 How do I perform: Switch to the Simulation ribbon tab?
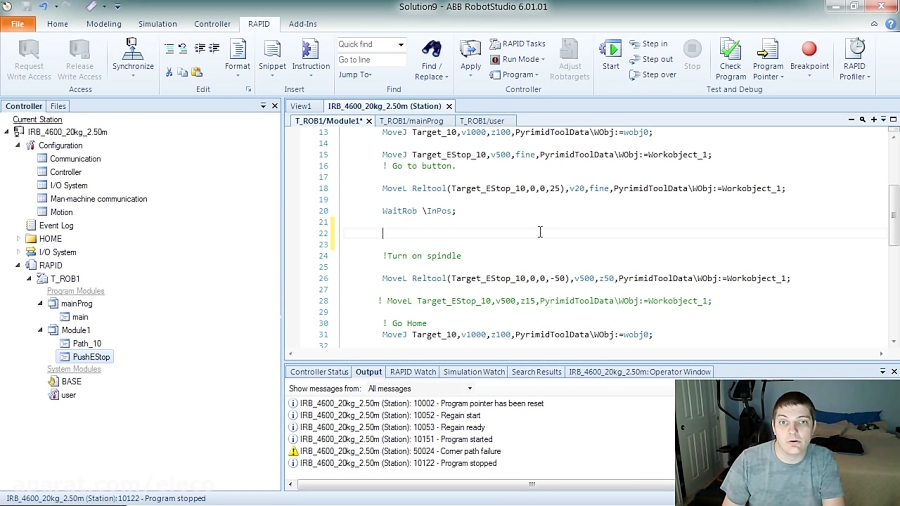click(x=157, y=24)
